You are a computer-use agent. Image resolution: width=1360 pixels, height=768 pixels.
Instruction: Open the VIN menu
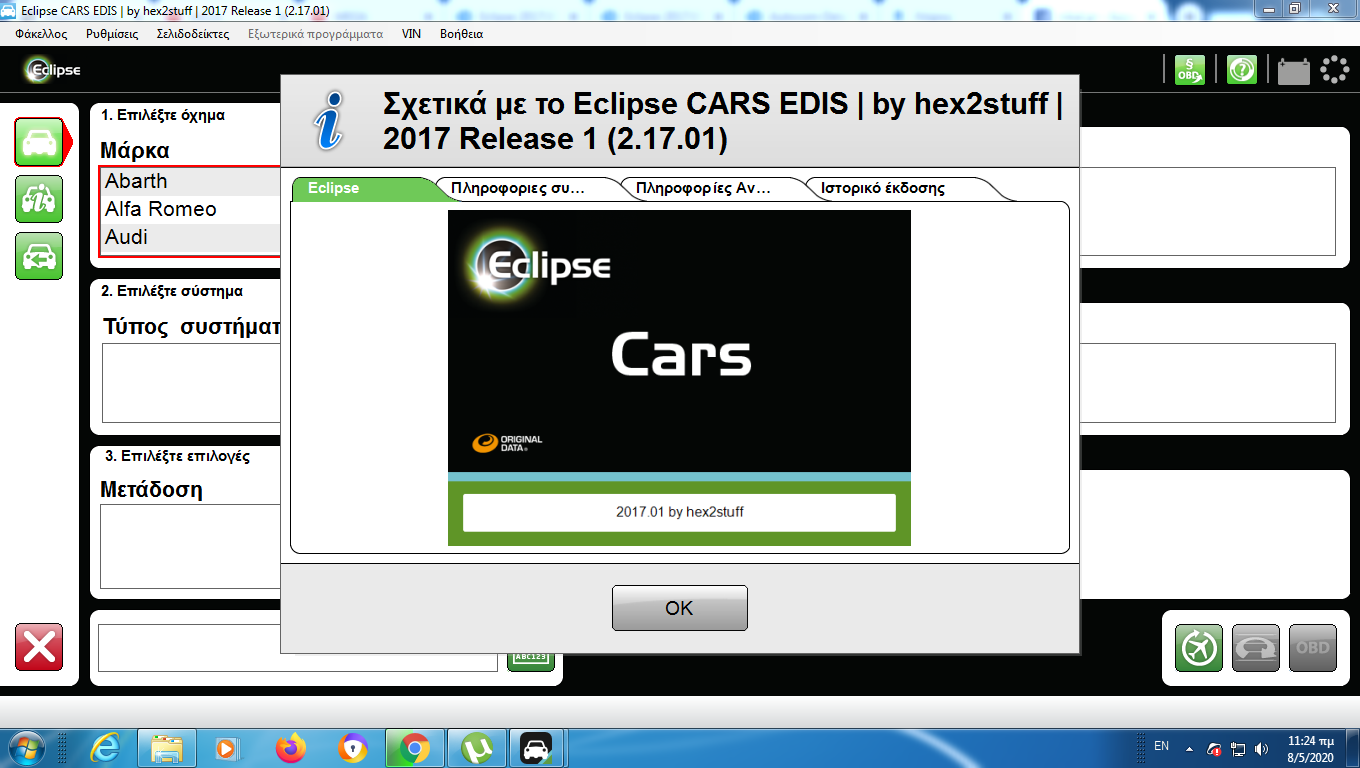click(411, 33)
